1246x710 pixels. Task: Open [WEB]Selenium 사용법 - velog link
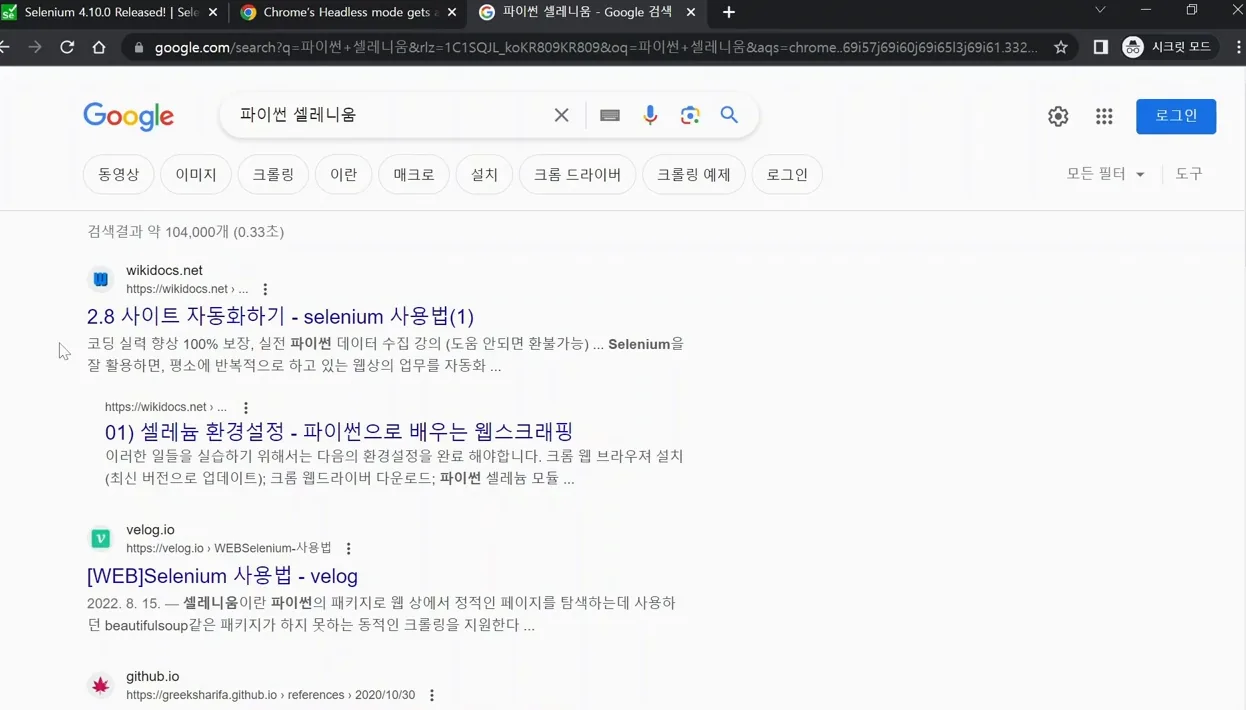(222, 576)
